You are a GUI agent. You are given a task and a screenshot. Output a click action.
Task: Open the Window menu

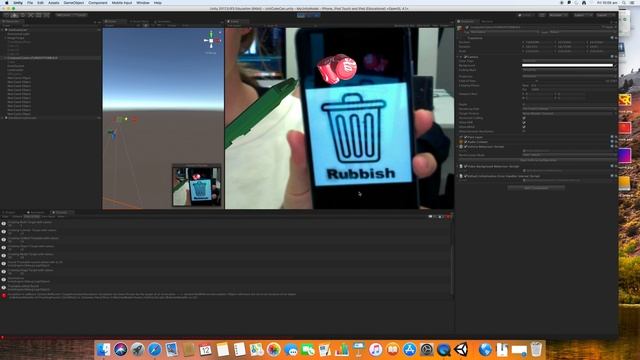click(143, 2)
